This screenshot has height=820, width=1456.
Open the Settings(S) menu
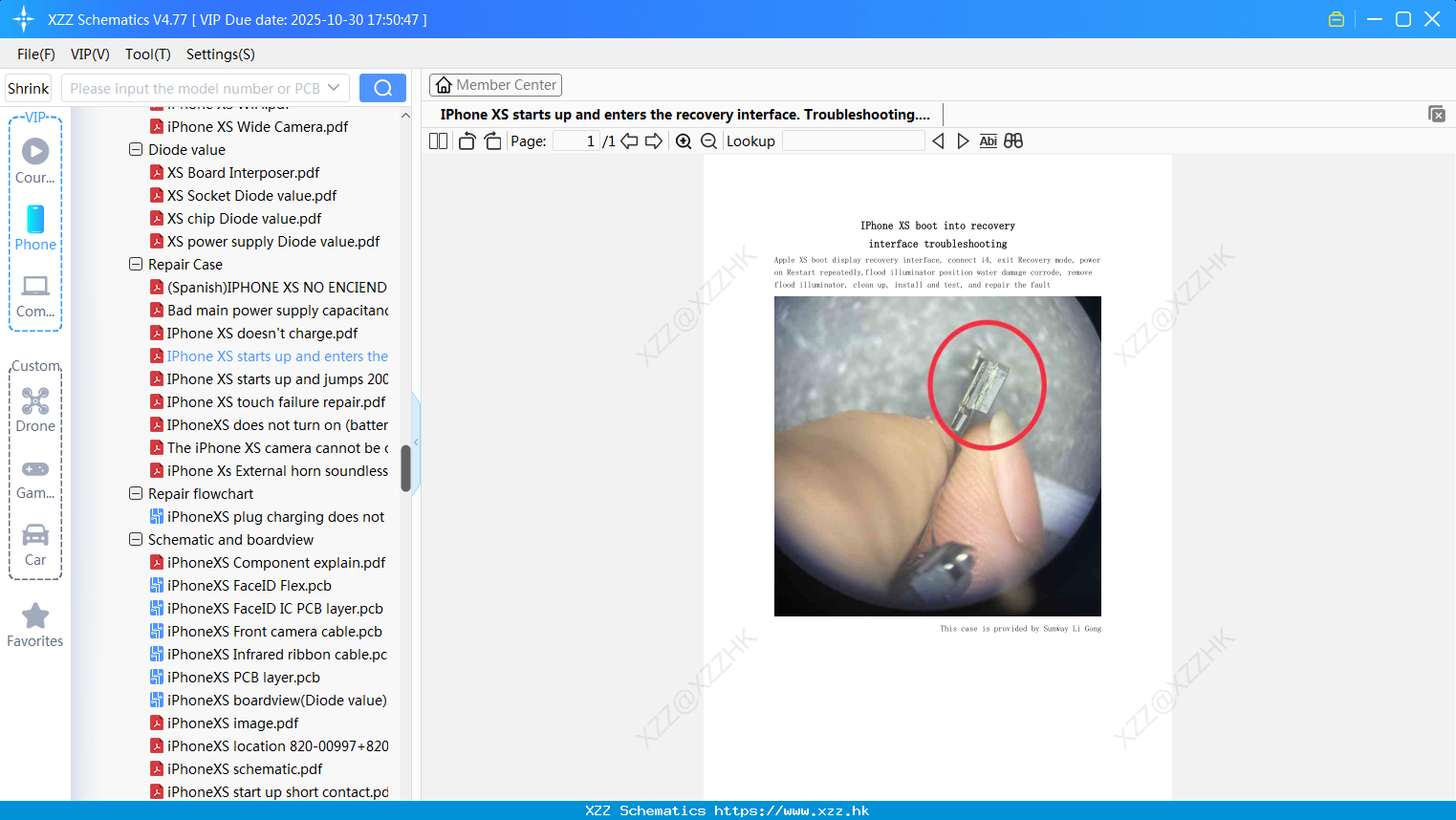(221, 54)
